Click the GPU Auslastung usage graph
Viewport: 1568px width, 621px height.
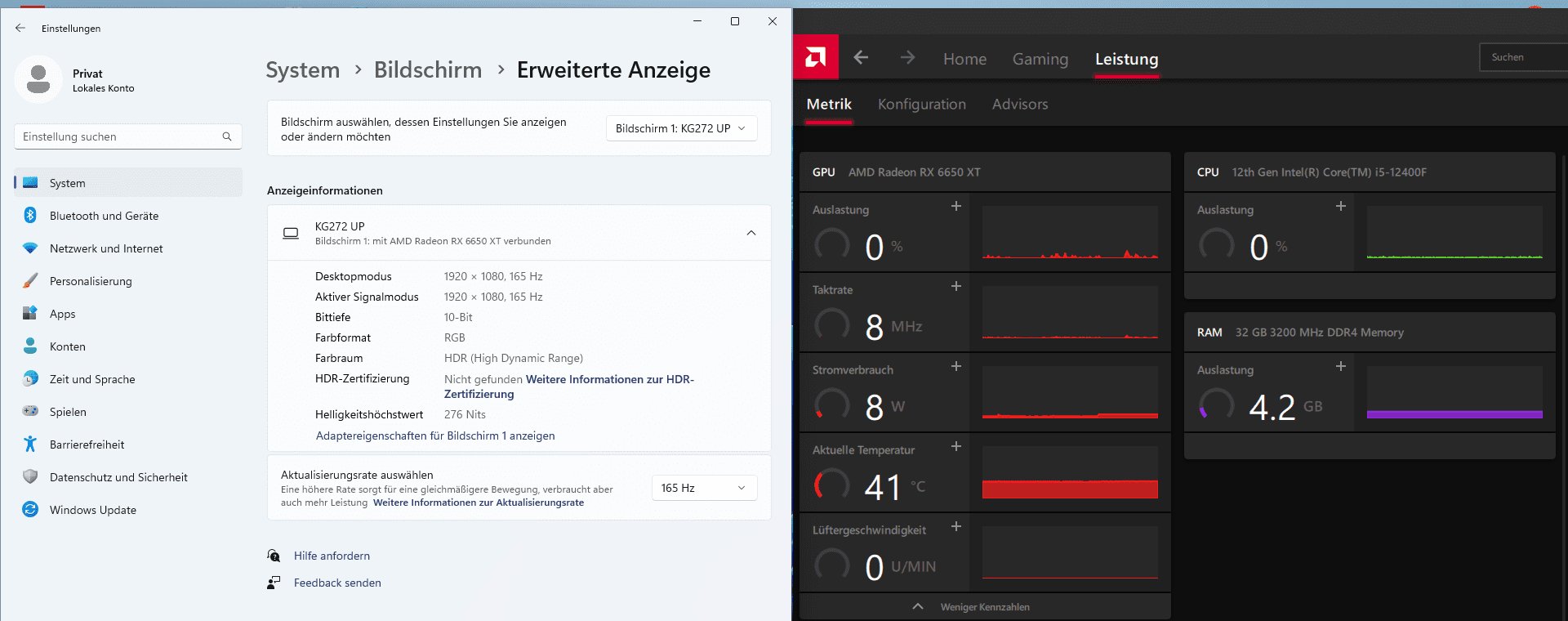1070,232
